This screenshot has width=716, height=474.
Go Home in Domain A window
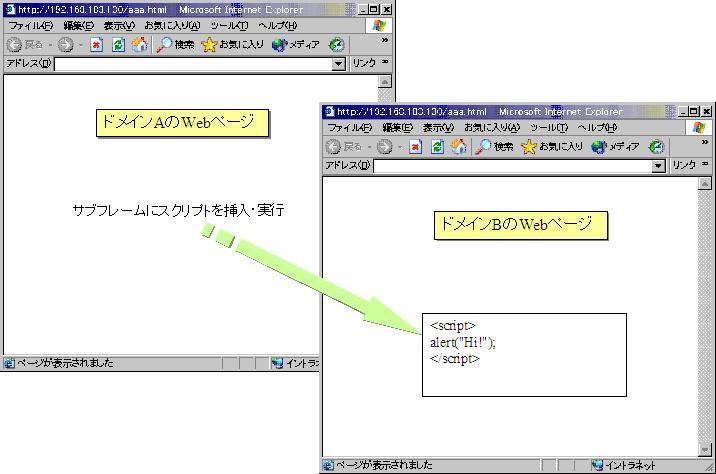140,44
